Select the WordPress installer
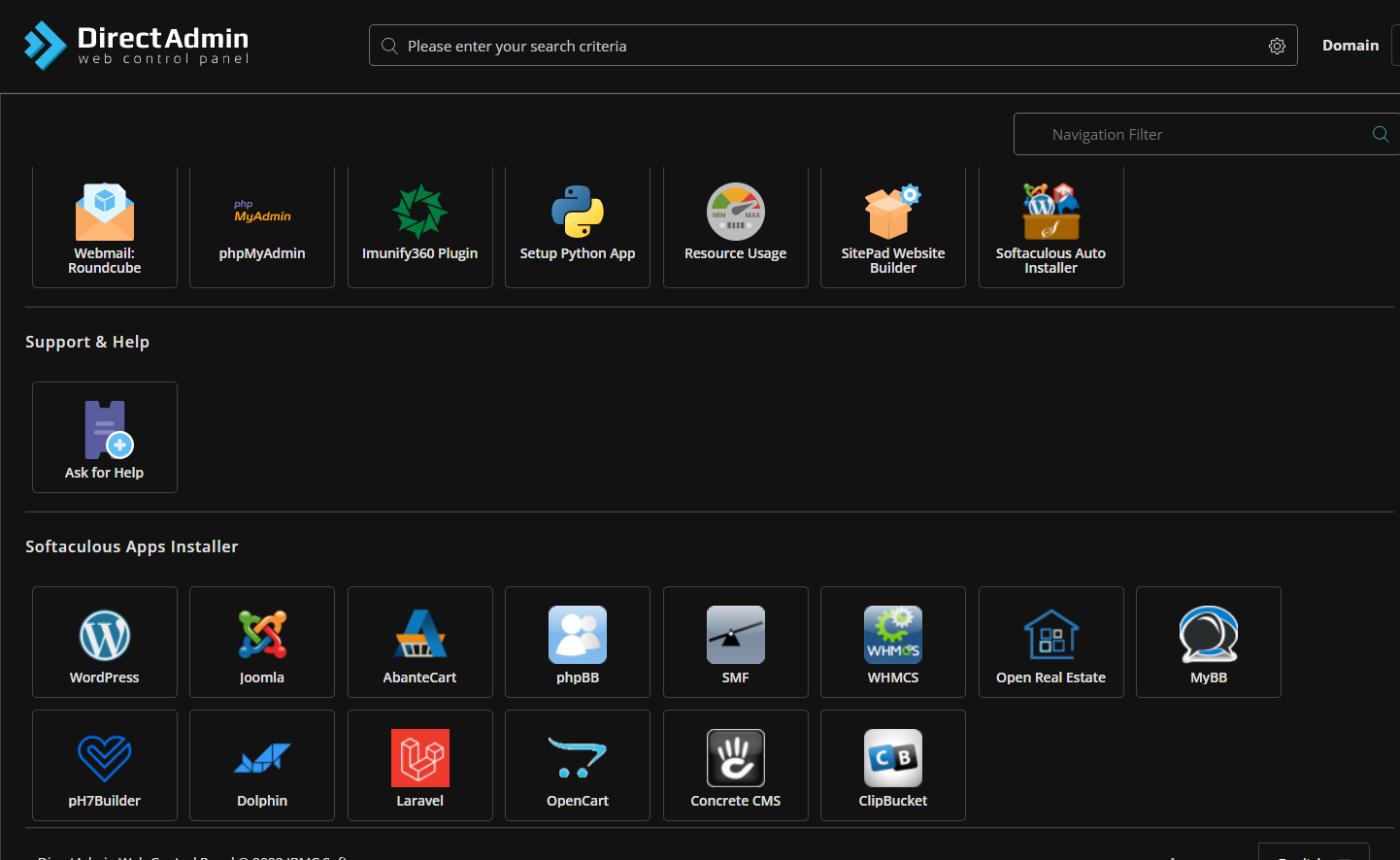The height and width of the screenshot is (860, 1400). [x=104, y=642]
